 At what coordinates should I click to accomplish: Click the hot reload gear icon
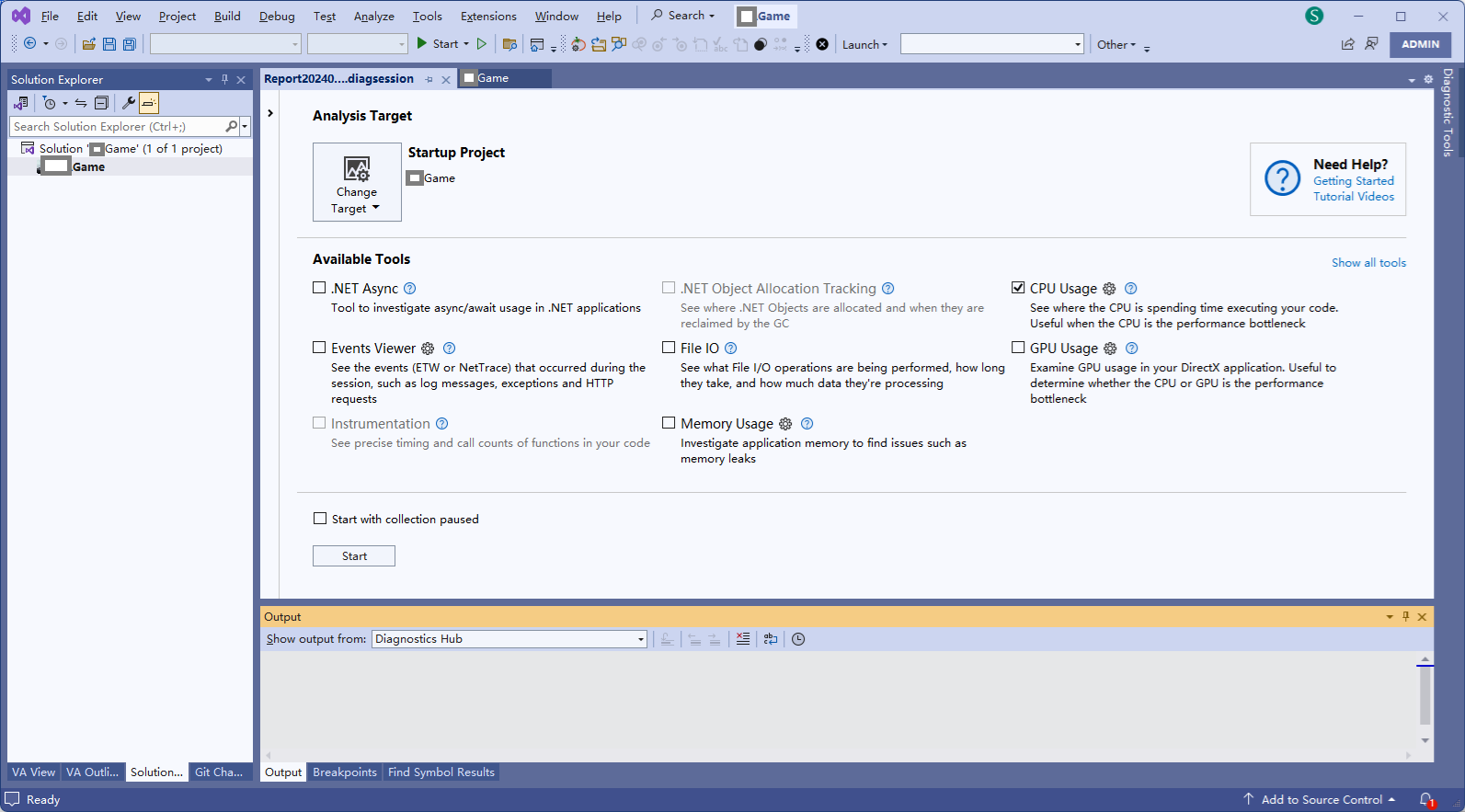(x=578, y=44)
